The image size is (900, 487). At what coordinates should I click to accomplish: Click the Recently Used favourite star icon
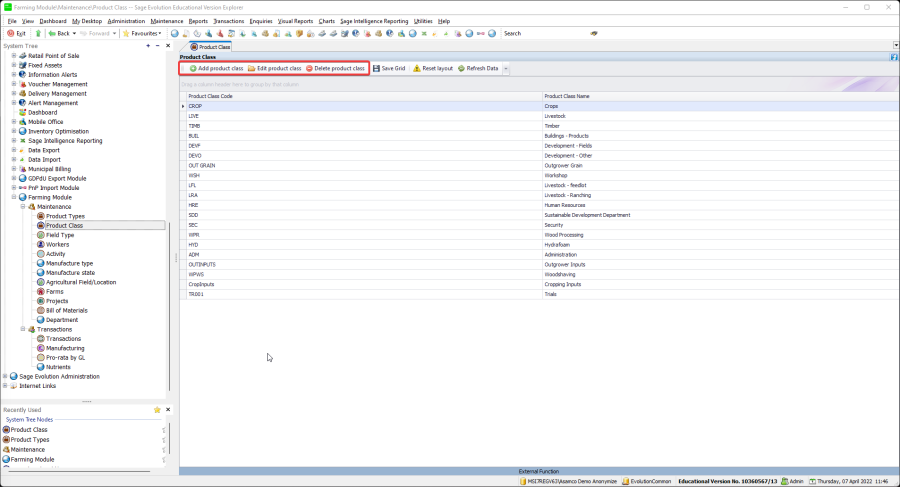pyautogui.click(x=157, y=410)
